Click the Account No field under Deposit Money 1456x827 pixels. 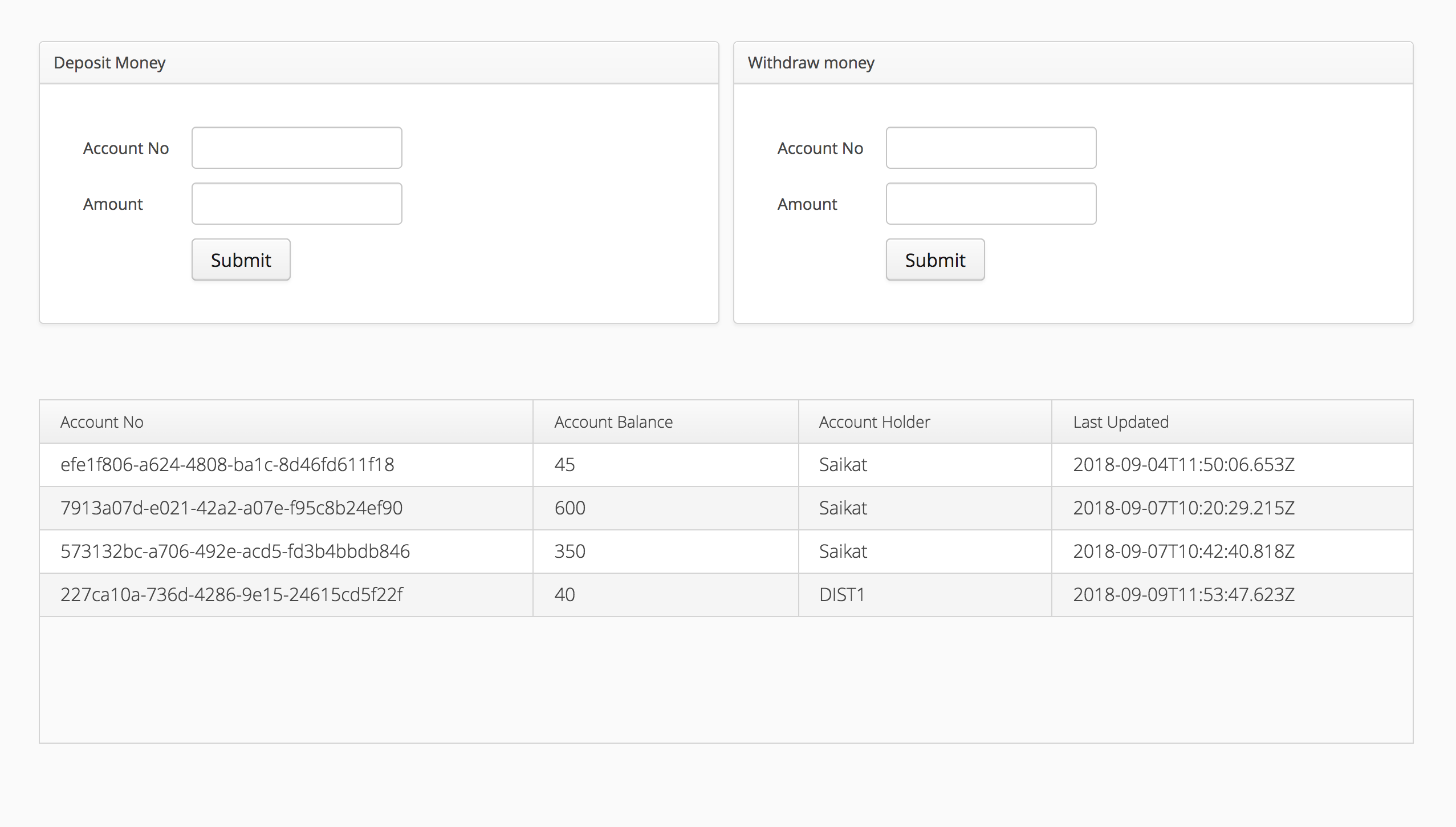point(296,147)
